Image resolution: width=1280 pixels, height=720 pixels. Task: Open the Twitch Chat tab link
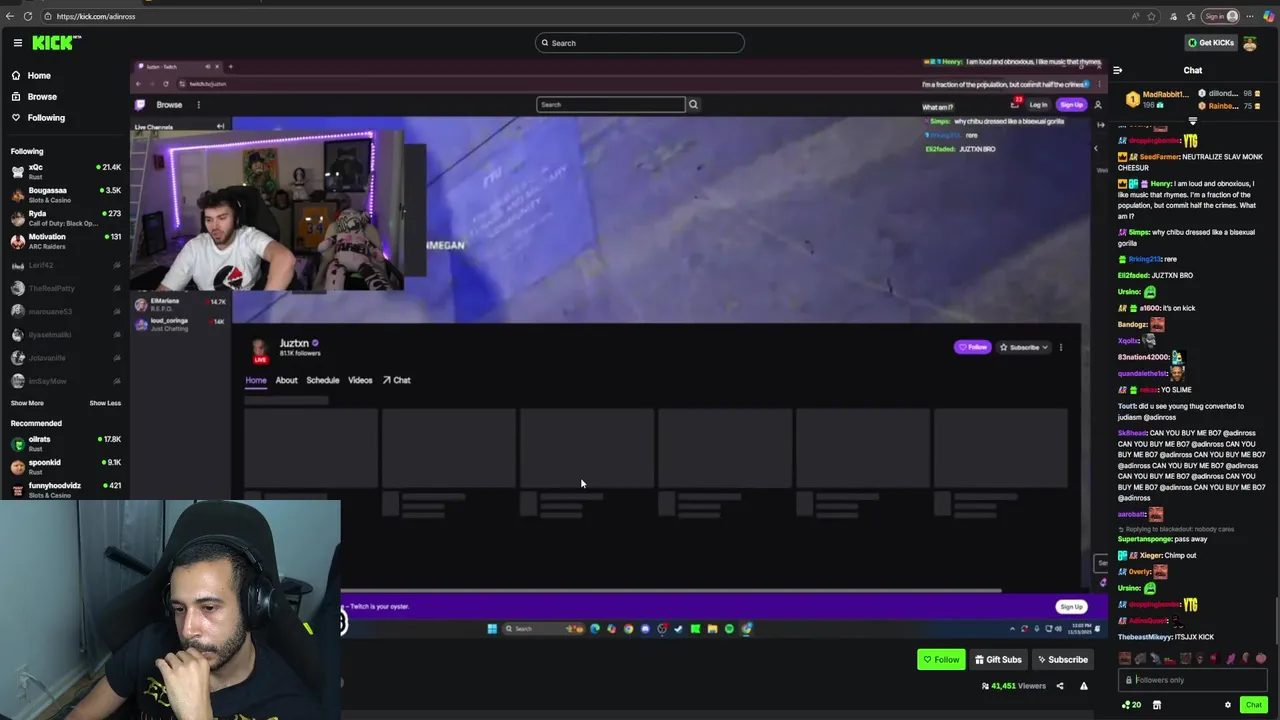pos(397,380)
